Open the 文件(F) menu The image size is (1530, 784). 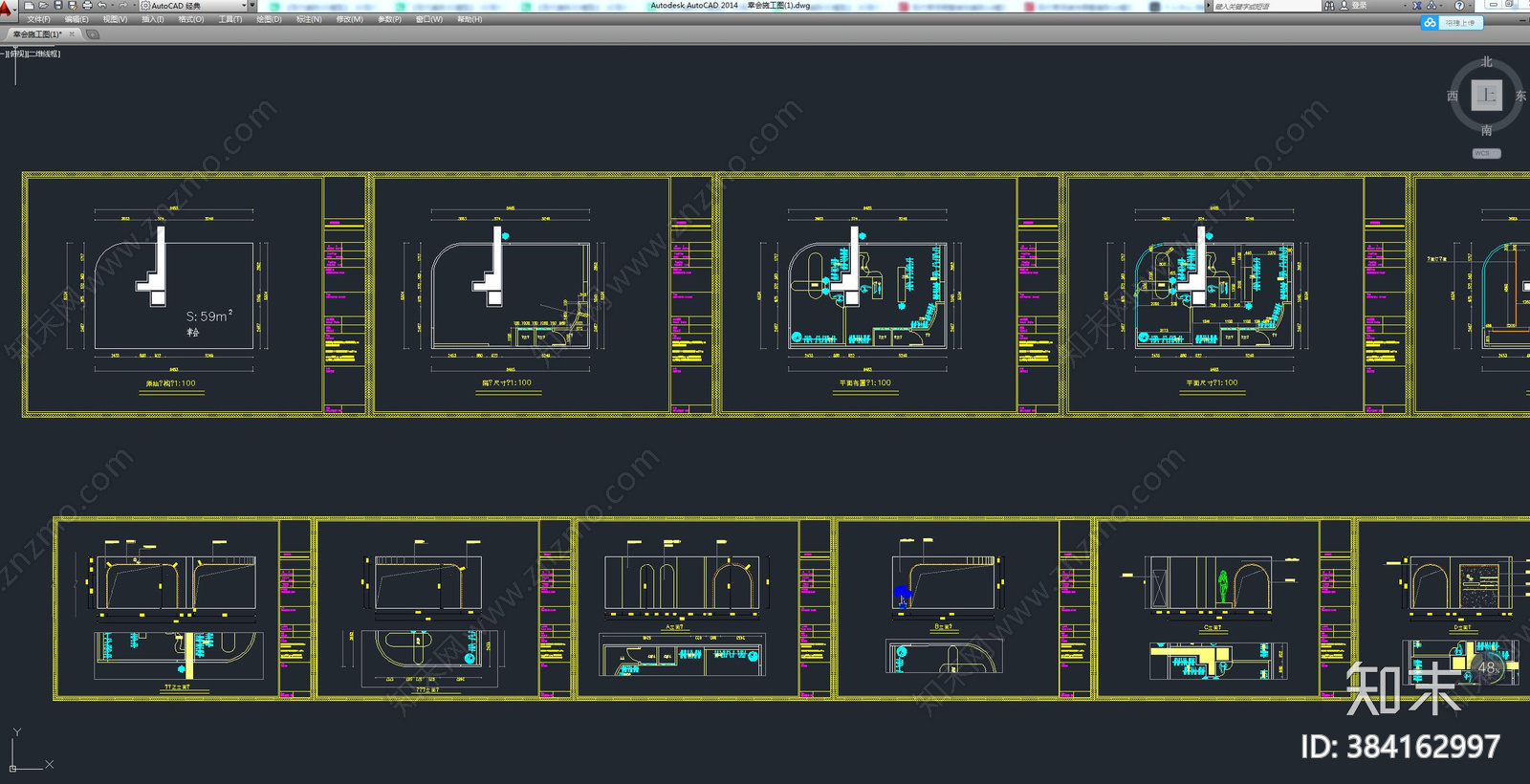[x=38, y=19]
